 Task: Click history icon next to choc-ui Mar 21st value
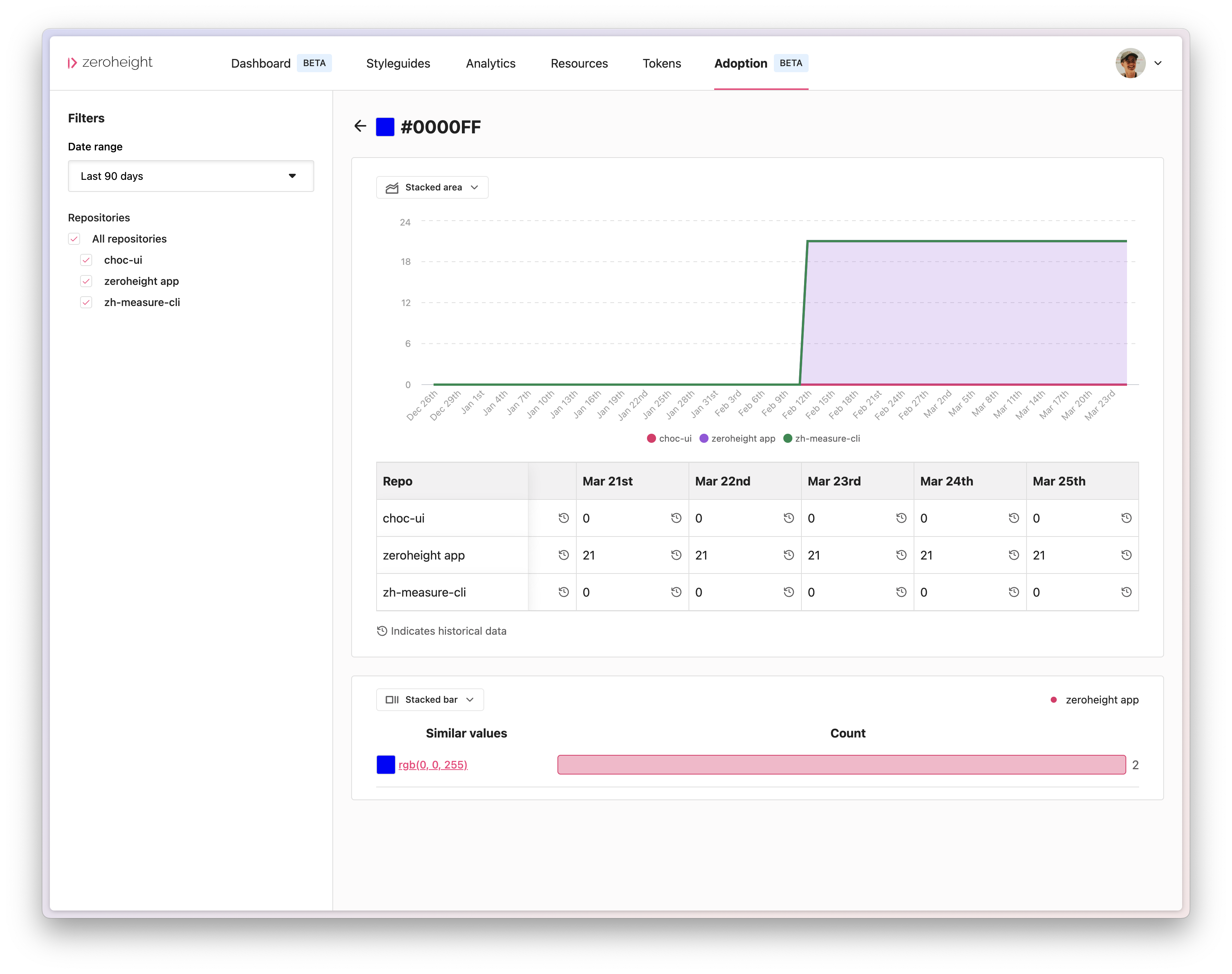[676, 518]
